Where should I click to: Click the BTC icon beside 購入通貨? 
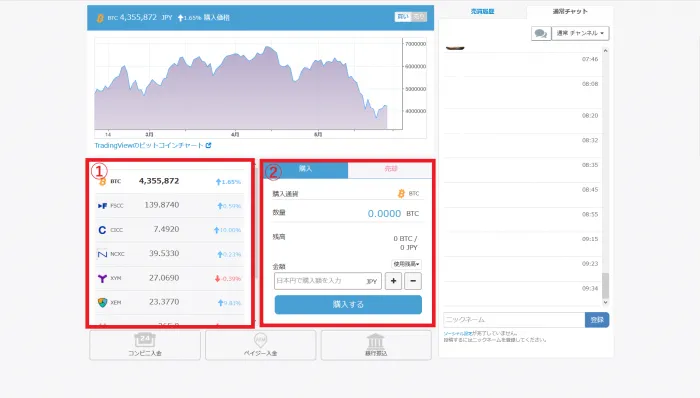coord(401,193)
